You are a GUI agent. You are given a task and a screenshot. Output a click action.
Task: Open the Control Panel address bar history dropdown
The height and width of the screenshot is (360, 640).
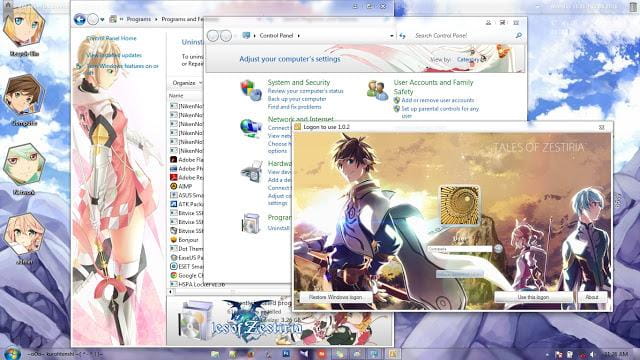[391, 36]
